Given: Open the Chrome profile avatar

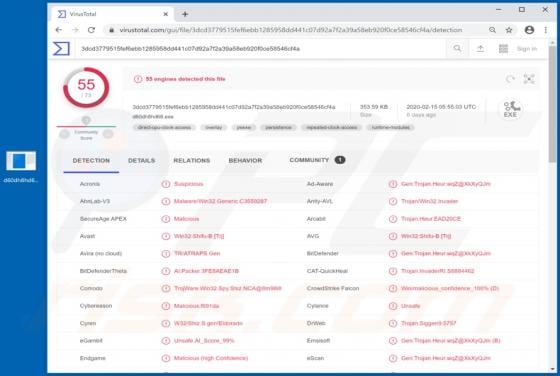Looking at the screenshot, I should click(x=529, y=30).
